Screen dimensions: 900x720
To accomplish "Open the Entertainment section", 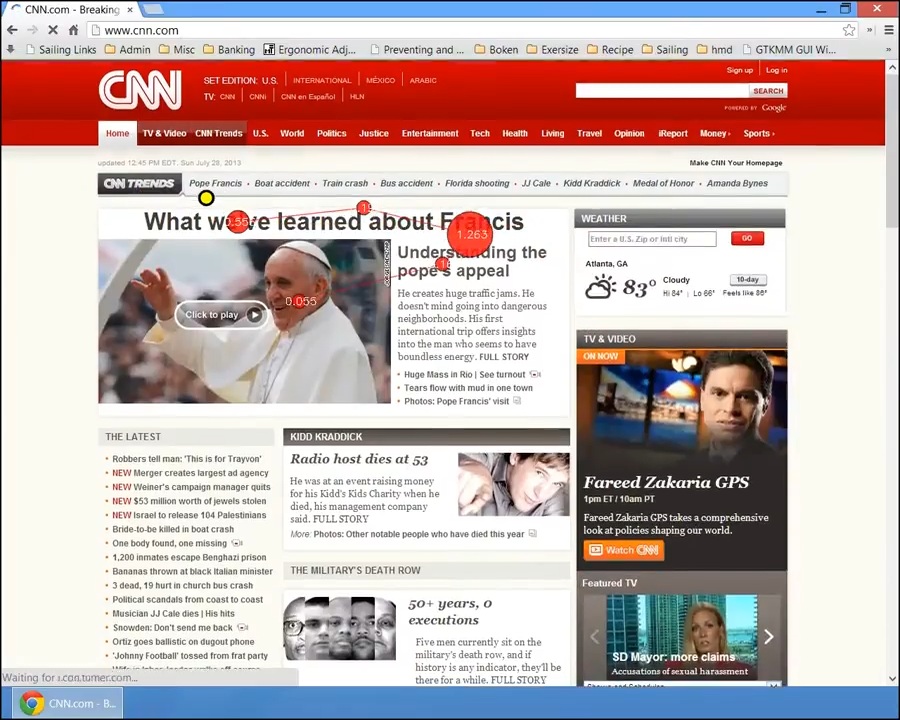I will [x=430, y=133].
